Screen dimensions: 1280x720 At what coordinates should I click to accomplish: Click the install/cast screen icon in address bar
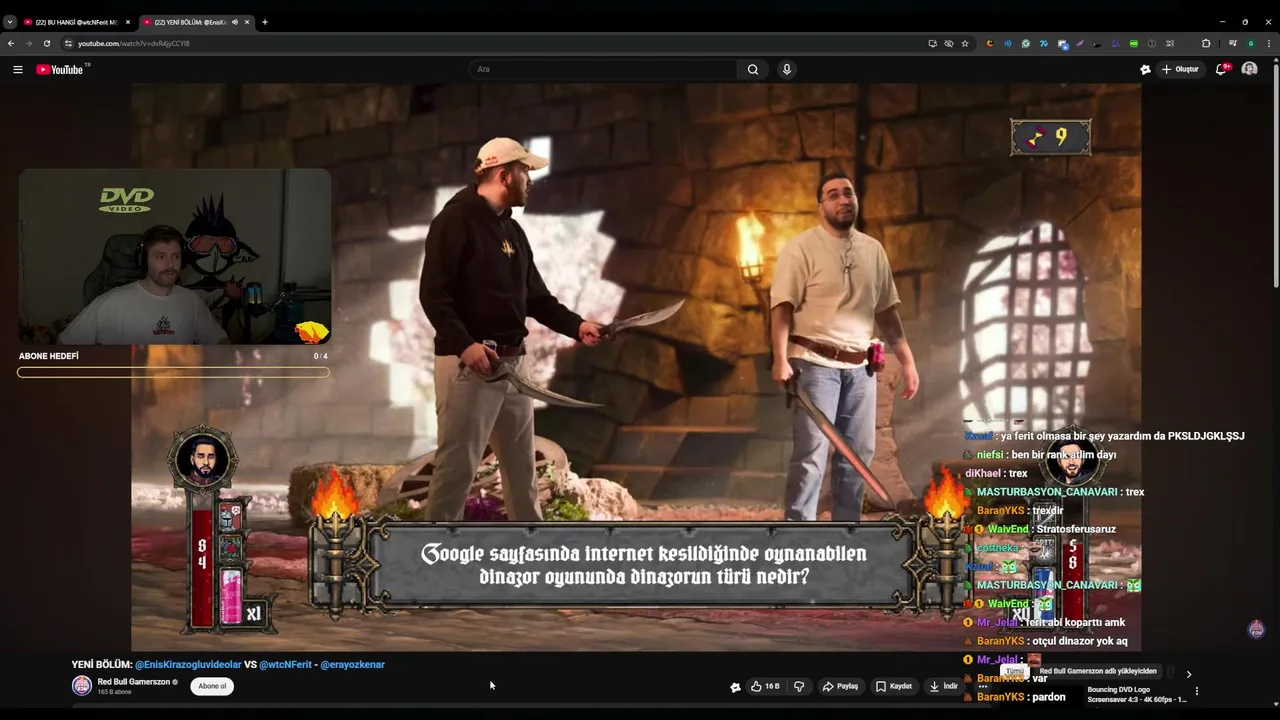pos(933,43)
